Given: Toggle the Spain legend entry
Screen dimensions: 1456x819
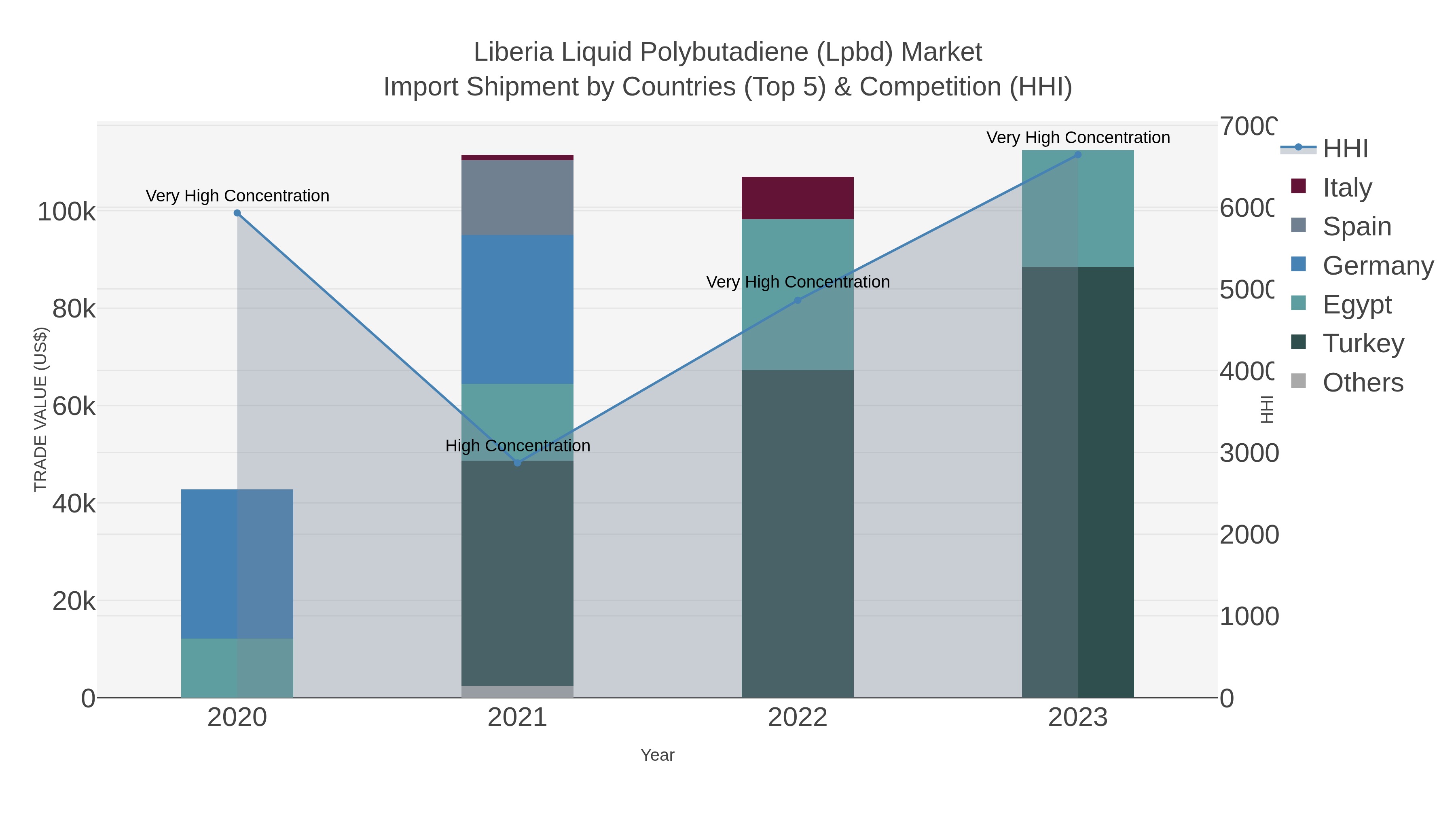Looking at the screenshot, I should (x=1341, y=226).
